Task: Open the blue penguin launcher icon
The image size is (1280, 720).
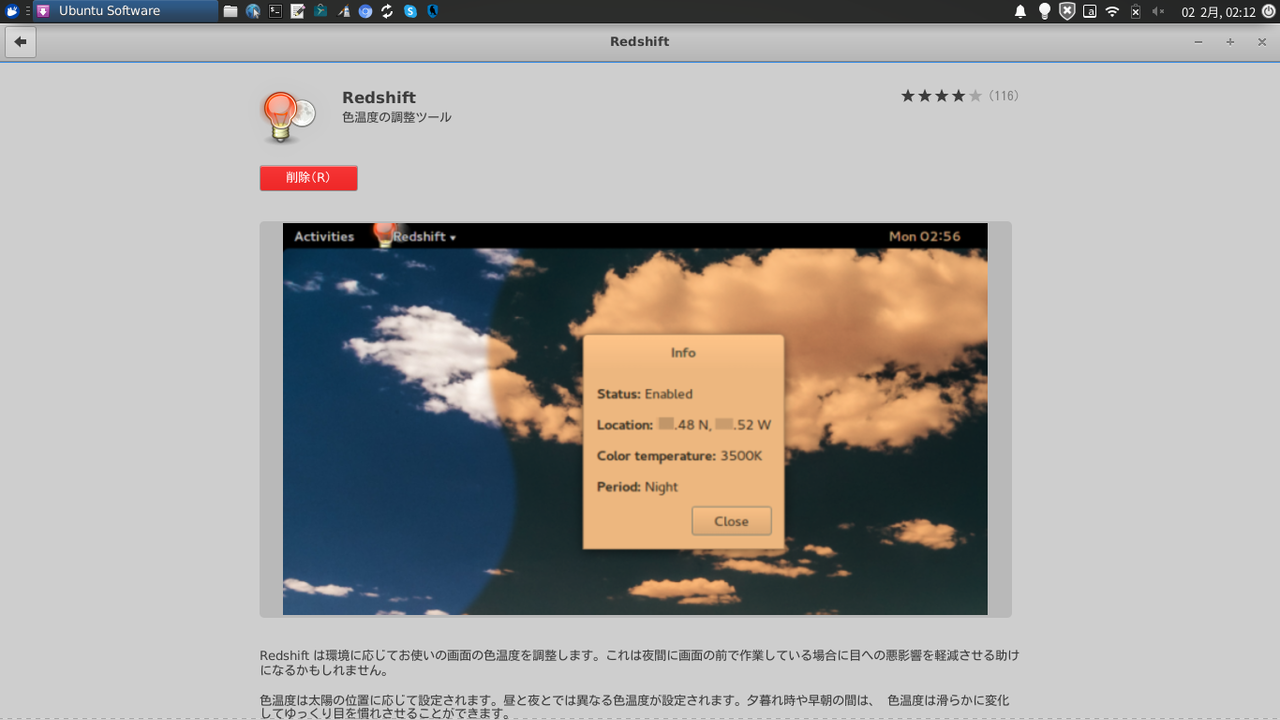Action: [x=433, y=12]
